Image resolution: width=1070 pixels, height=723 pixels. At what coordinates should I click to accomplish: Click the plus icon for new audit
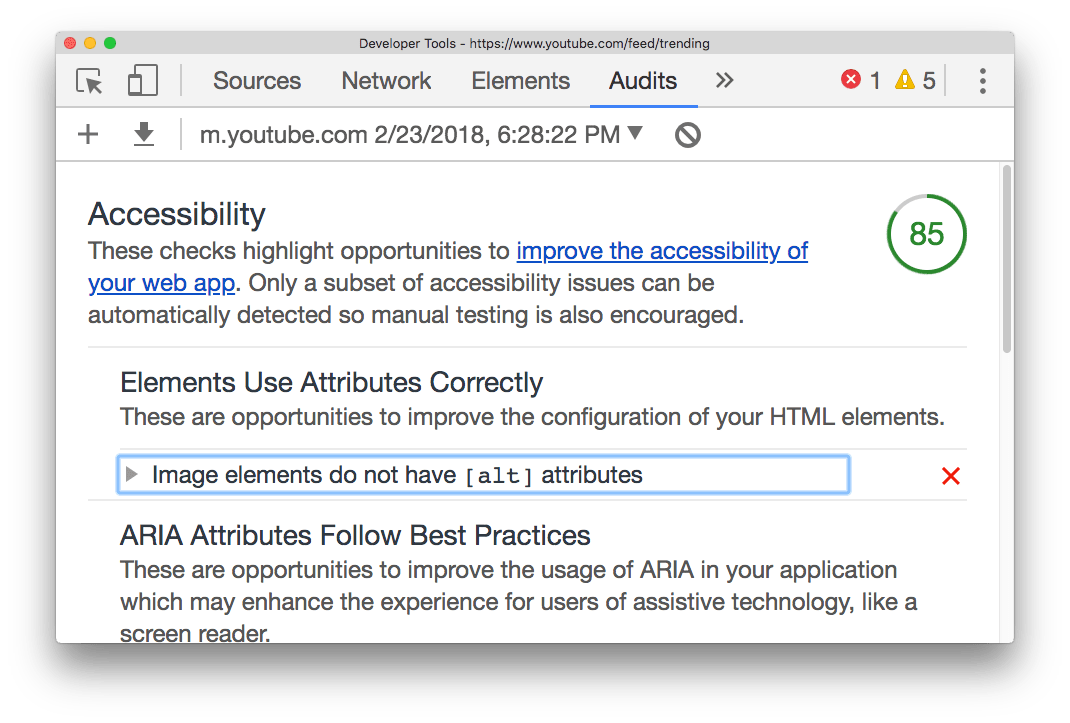tap(88, 134)
